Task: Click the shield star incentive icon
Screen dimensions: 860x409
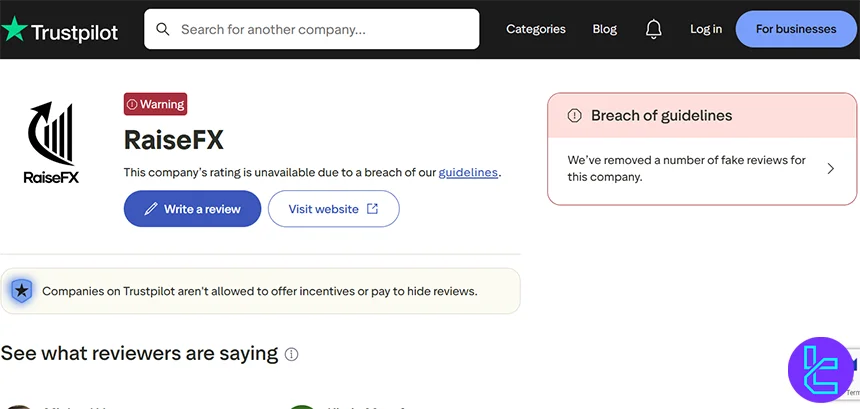Action: 21,291
